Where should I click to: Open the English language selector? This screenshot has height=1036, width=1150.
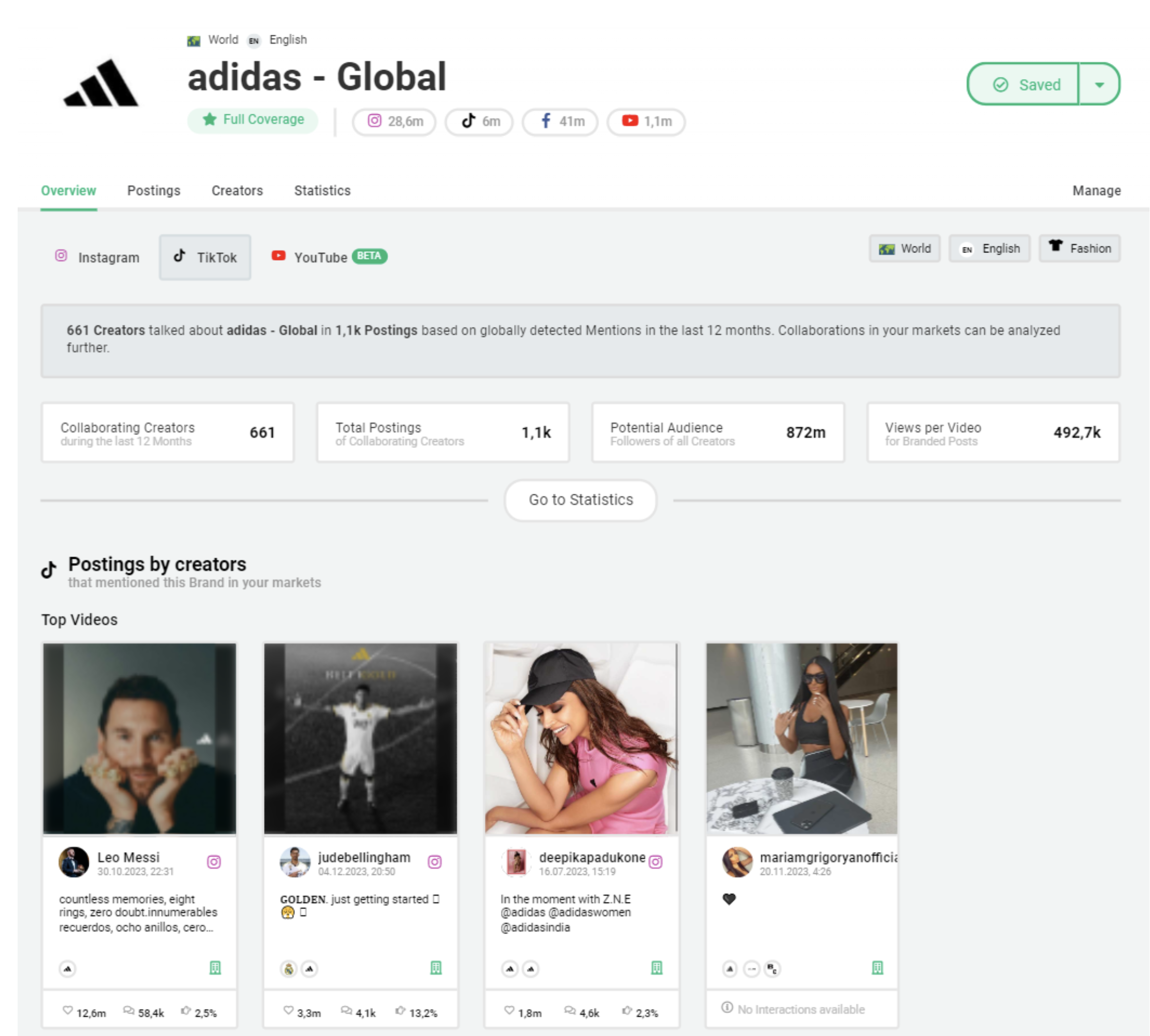point(989,249)
